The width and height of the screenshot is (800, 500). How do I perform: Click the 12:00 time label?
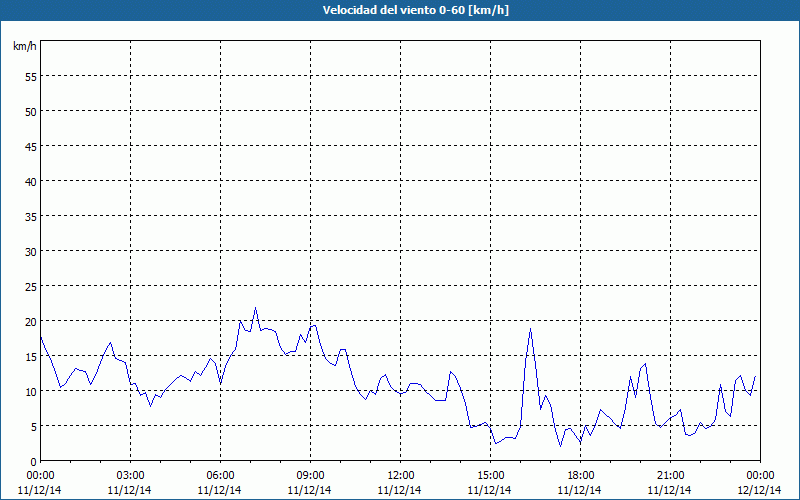[401, 476]
